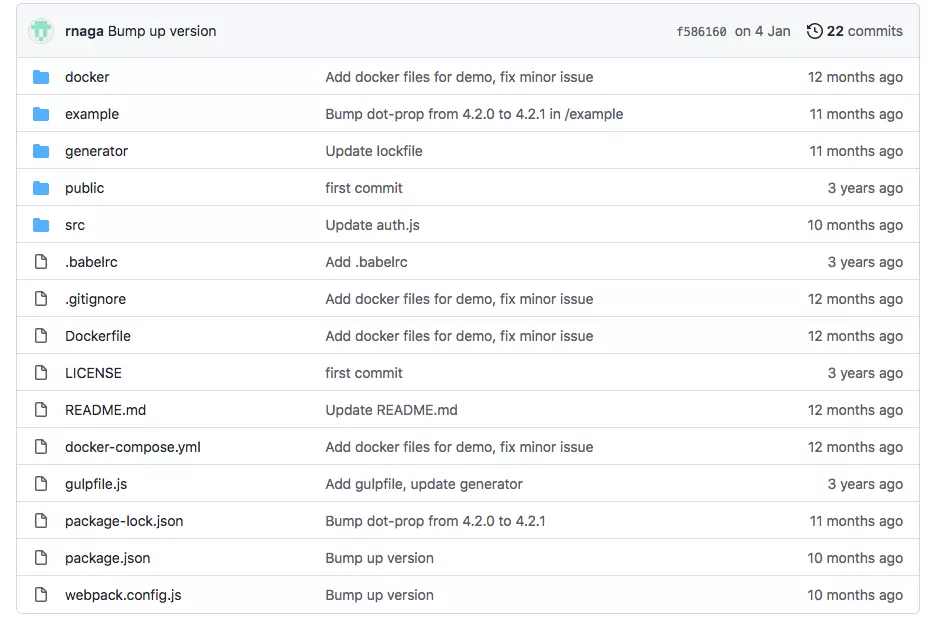The image size is (930, 629).
Task: Click the history clock icon by commits
Action: [x=815, y=31]
